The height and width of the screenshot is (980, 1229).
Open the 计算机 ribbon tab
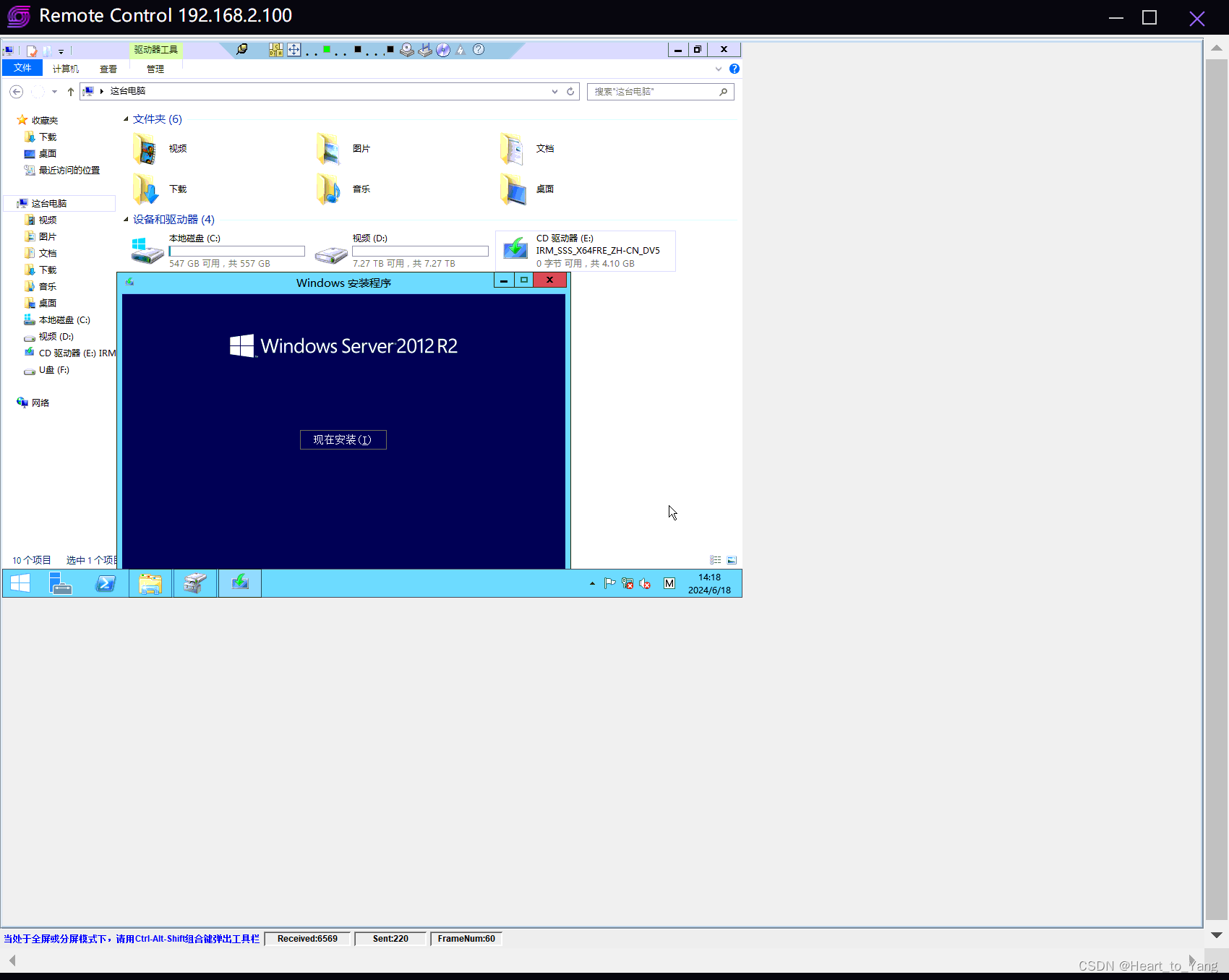(x=66, y=69)
